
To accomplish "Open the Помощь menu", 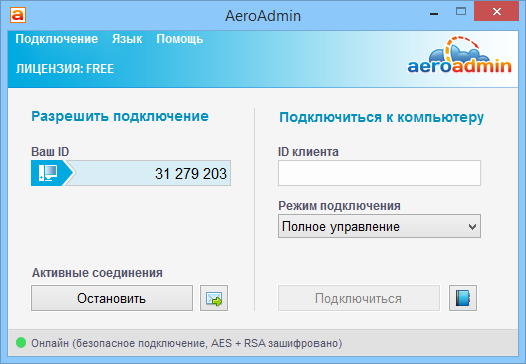I will (180, 39).
